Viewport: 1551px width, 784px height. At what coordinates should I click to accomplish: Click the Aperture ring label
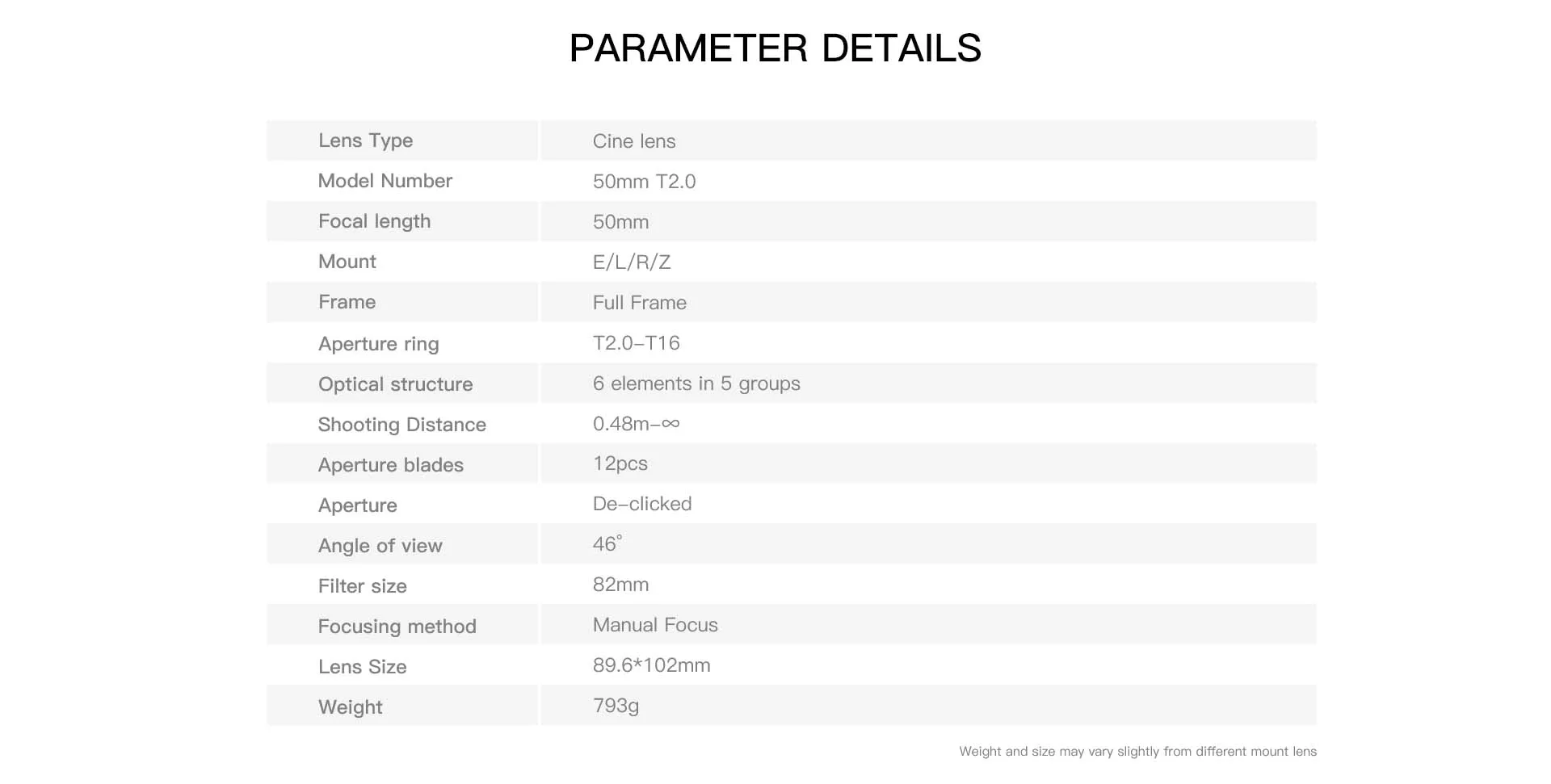pyautogui.click(x=378, y=344)
